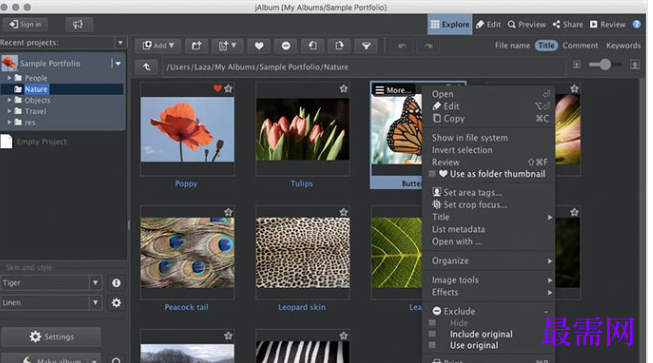Screen dimensions: 653x363
Task: Click the Poppy title link
Action: pyautogui.click(x=186, y=183)
